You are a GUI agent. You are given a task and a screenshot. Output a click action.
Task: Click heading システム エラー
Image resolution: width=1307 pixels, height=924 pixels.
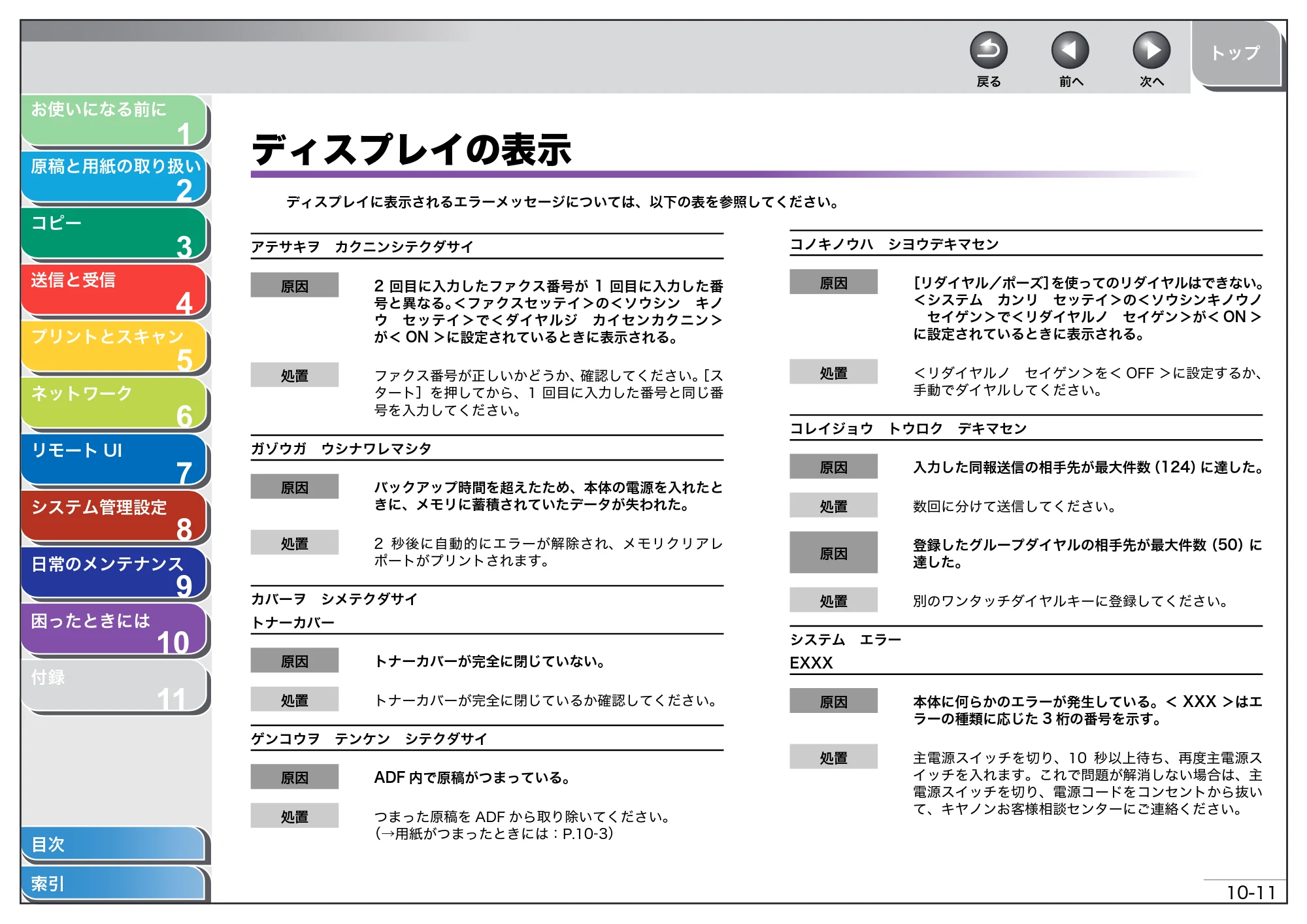846,640
